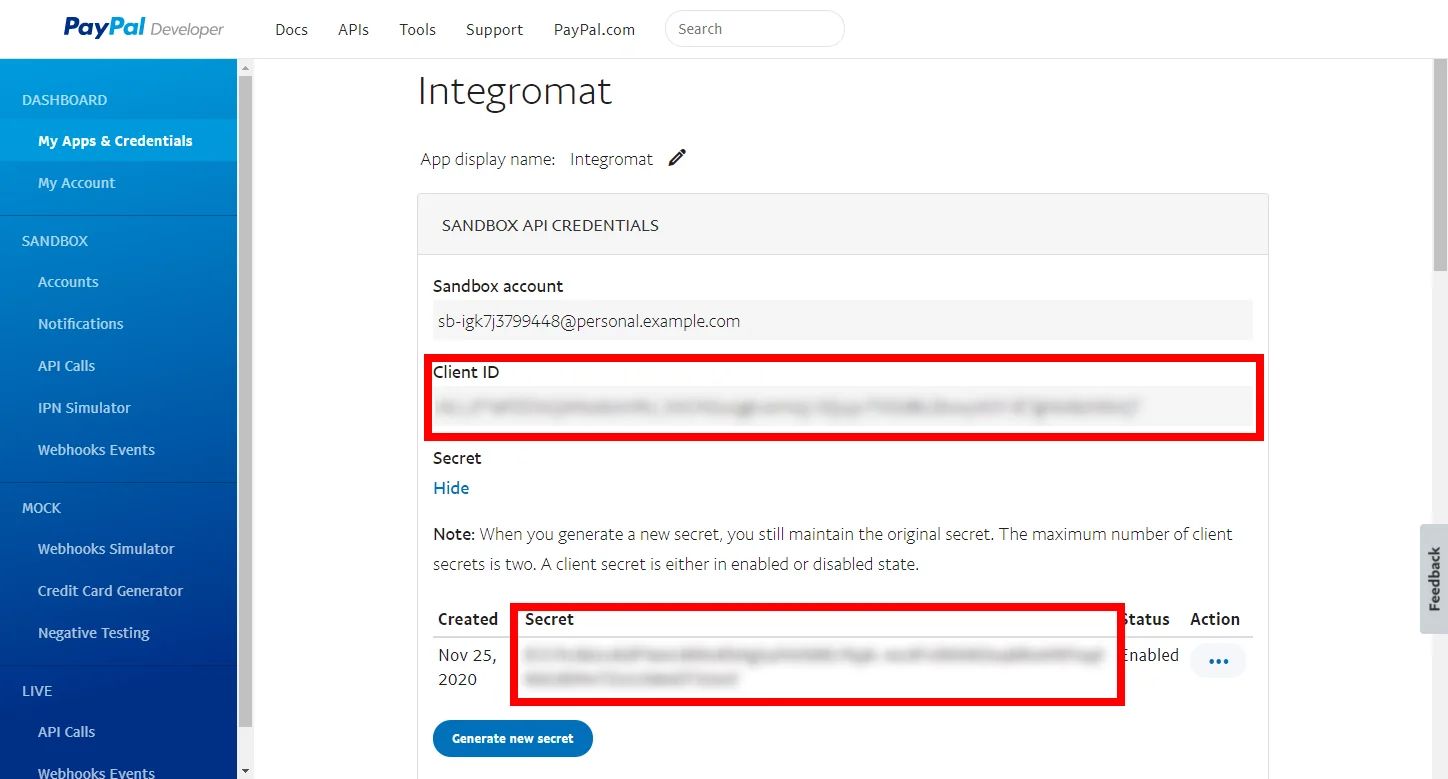
Task: Click the Client ID field
Action: (x=842, y=407)
